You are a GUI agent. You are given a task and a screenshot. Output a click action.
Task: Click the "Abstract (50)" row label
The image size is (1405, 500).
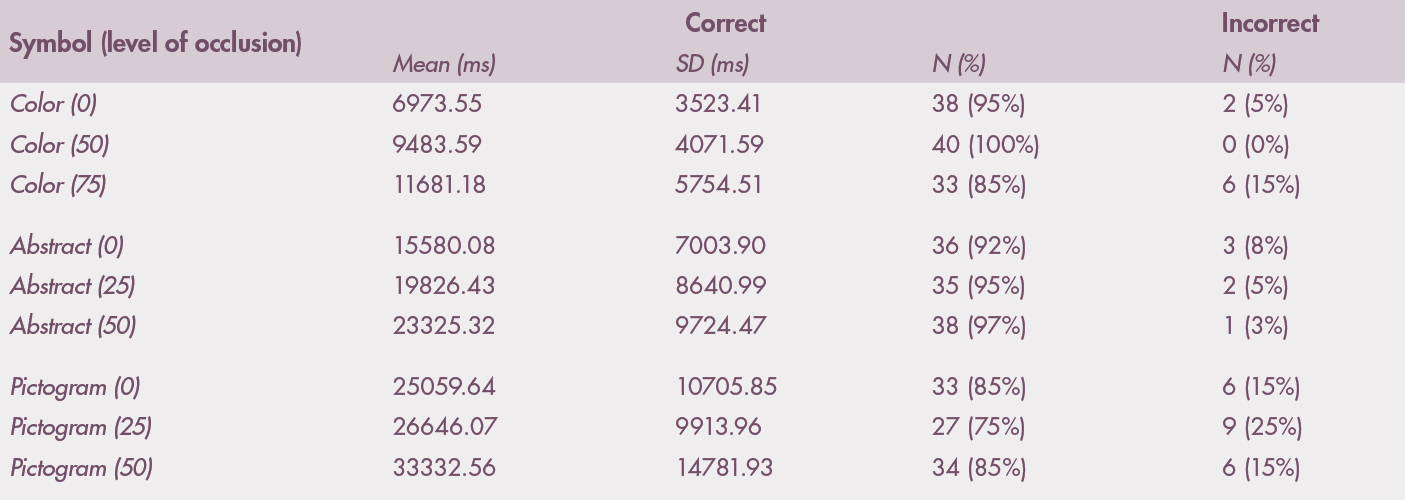pyautogui.click(x=73, y=326)
